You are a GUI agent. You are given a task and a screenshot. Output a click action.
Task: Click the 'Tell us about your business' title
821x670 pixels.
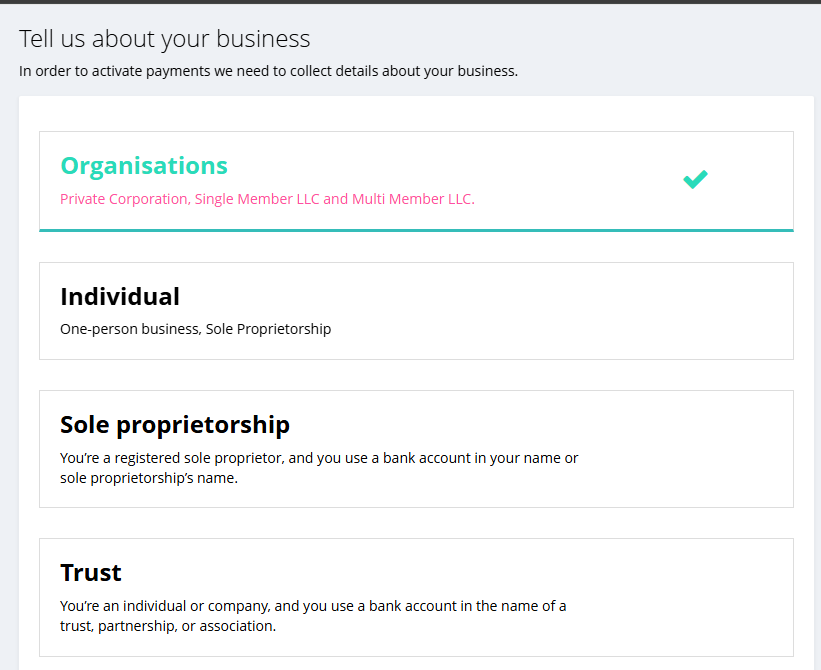pos(165,39)
